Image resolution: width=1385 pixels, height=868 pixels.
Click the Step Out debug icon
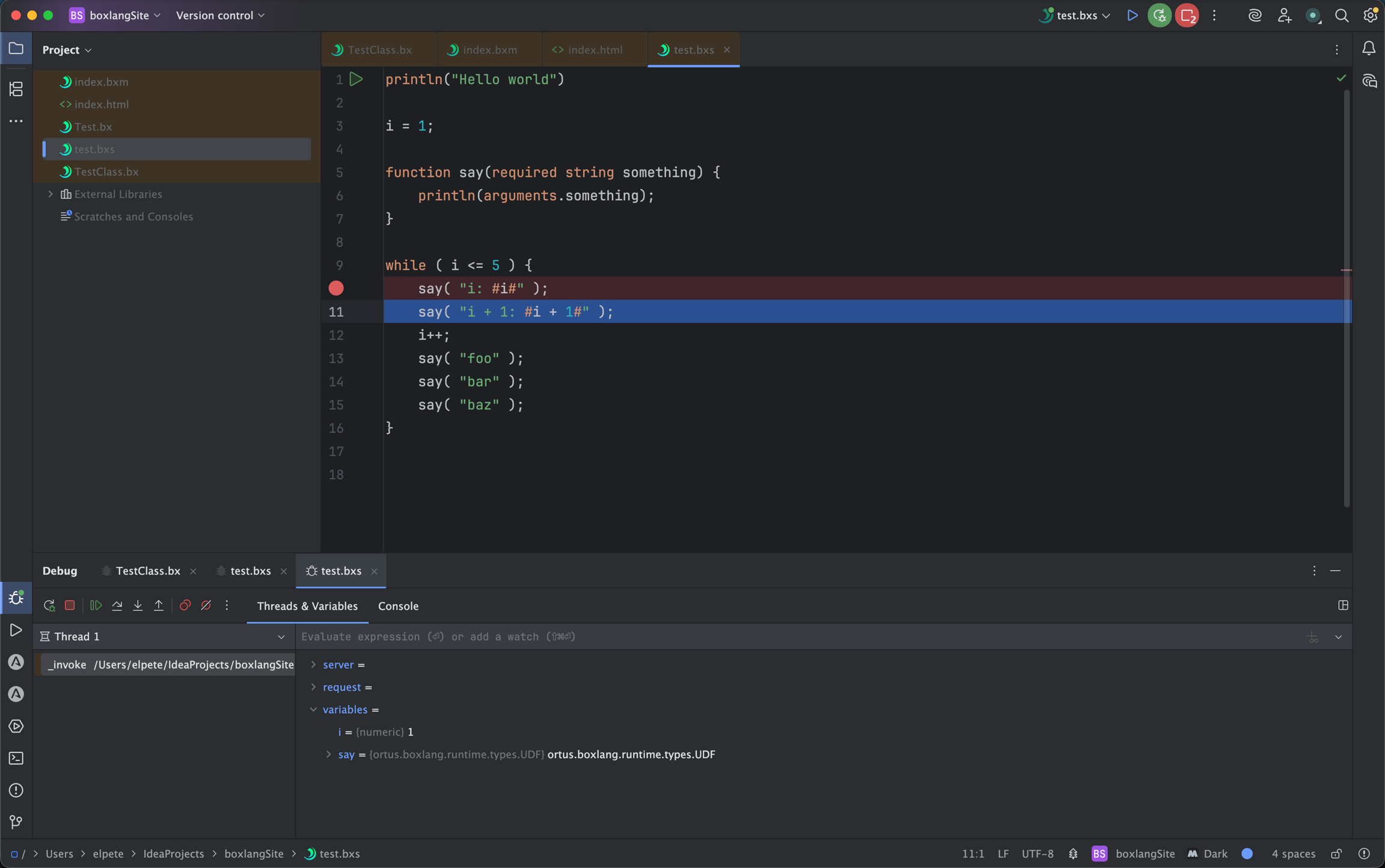point(159,605)
